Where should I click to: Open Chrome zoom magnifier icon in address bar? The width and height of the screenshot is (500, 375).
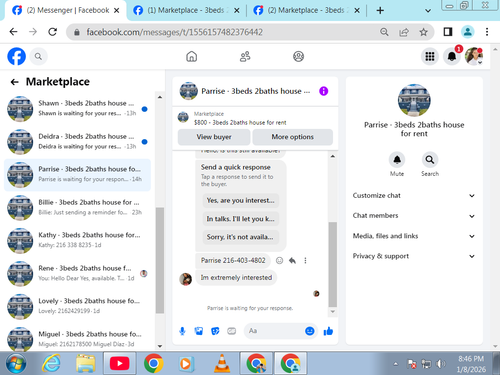click(x=384, y=32)
